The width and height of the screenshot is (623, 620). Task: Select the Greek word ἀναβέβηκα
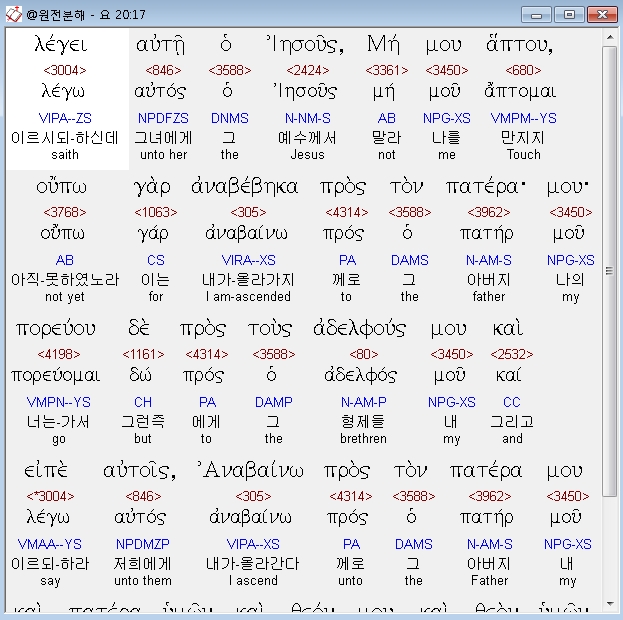[244, 186]
